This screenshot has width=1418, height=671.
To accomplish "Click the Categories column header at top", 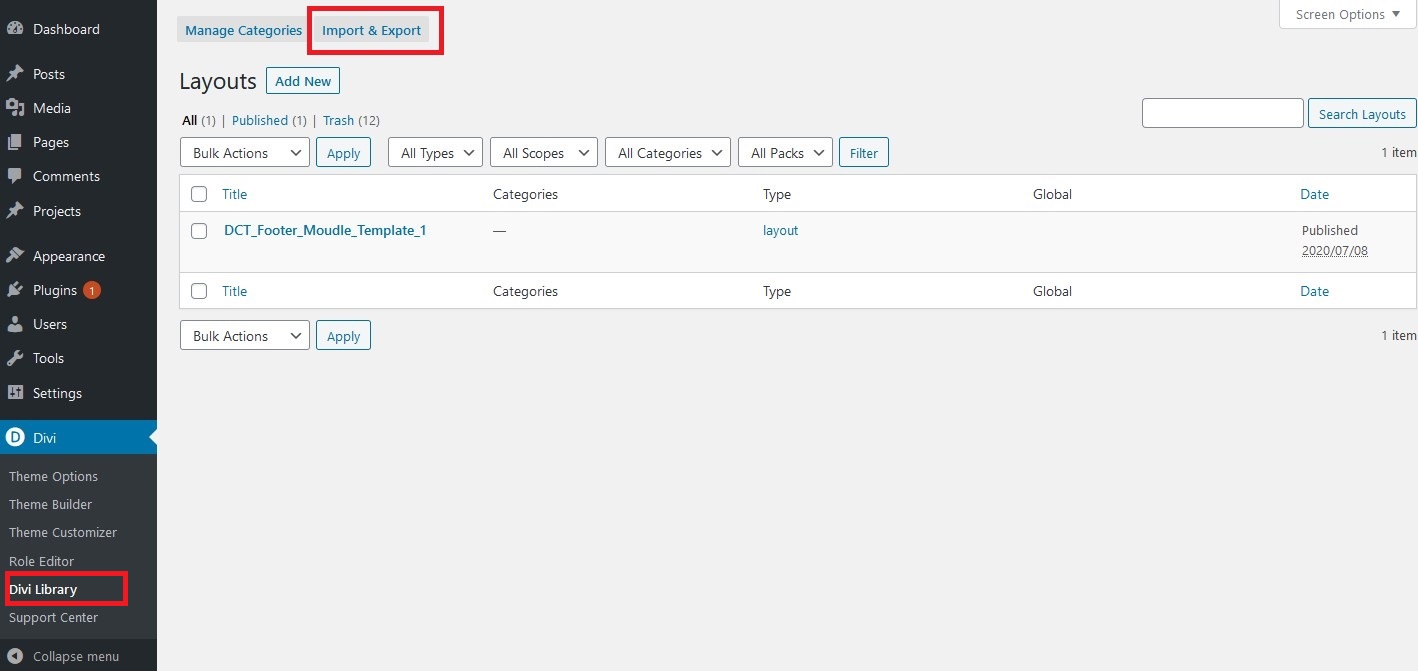I will click(525, 194).
